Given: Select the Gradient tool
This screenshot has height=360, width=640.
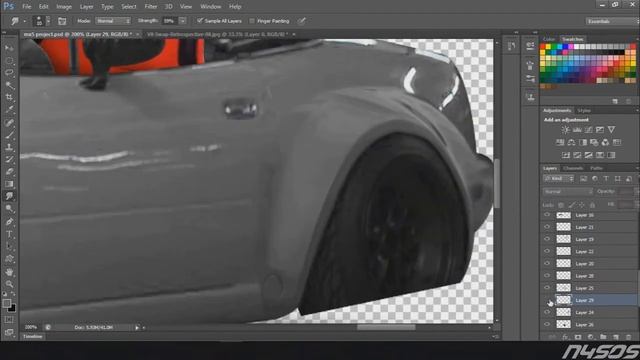Looking at the screenshot, I should click(9, 184).
